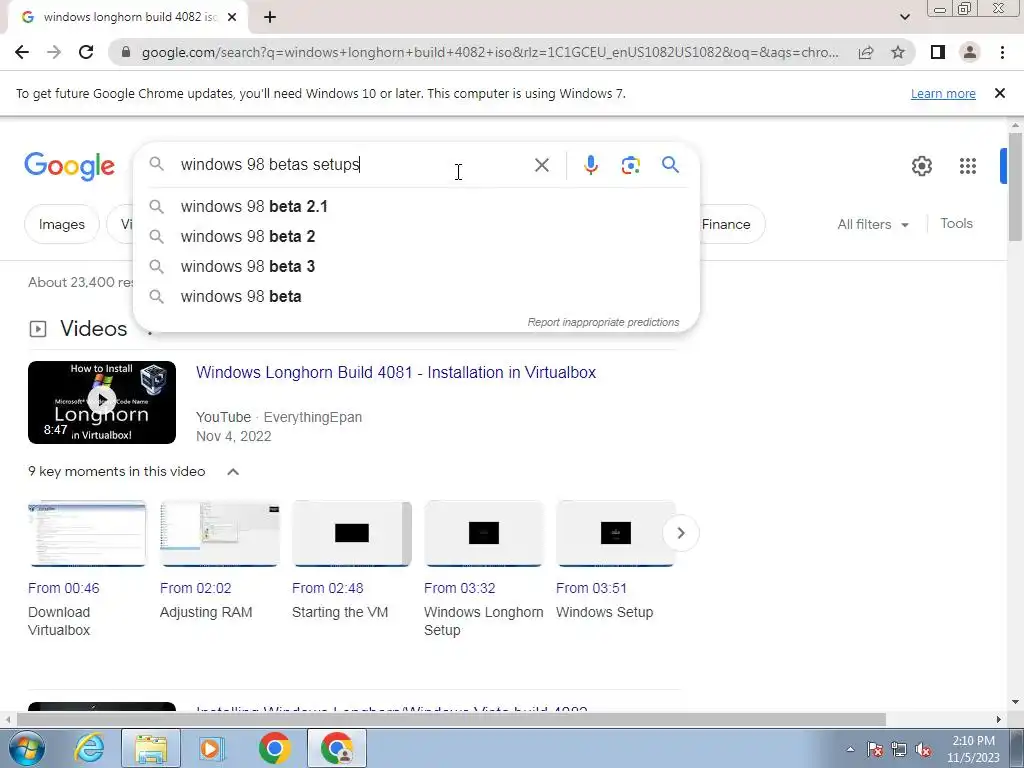Choose suggestion windows 98 beta 2
The width and height of the screenshot is (1024, 768).
coord(416,236)
